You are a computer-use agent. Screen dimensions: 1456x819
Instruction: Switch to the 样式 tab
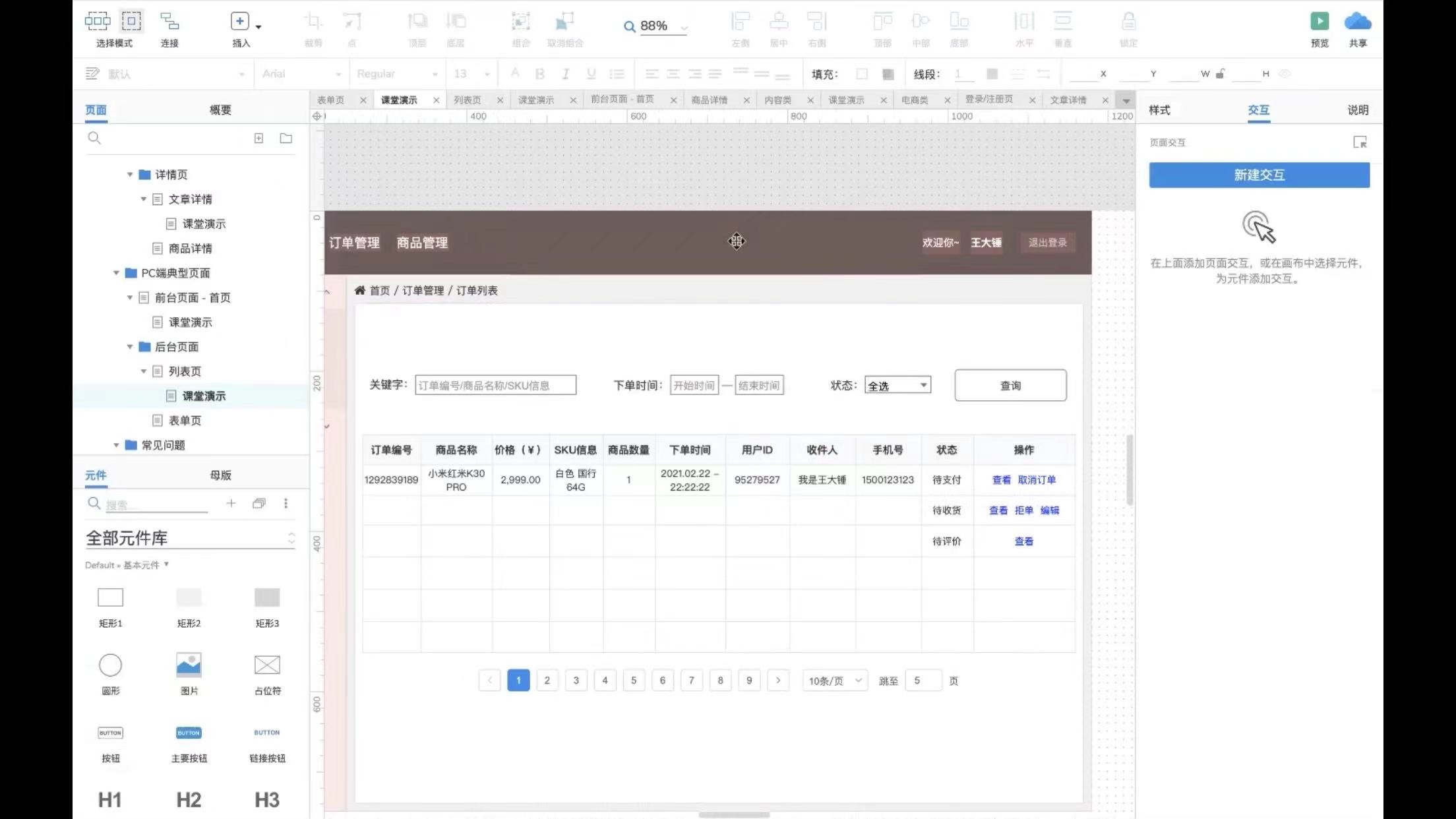click(1159, 110)
